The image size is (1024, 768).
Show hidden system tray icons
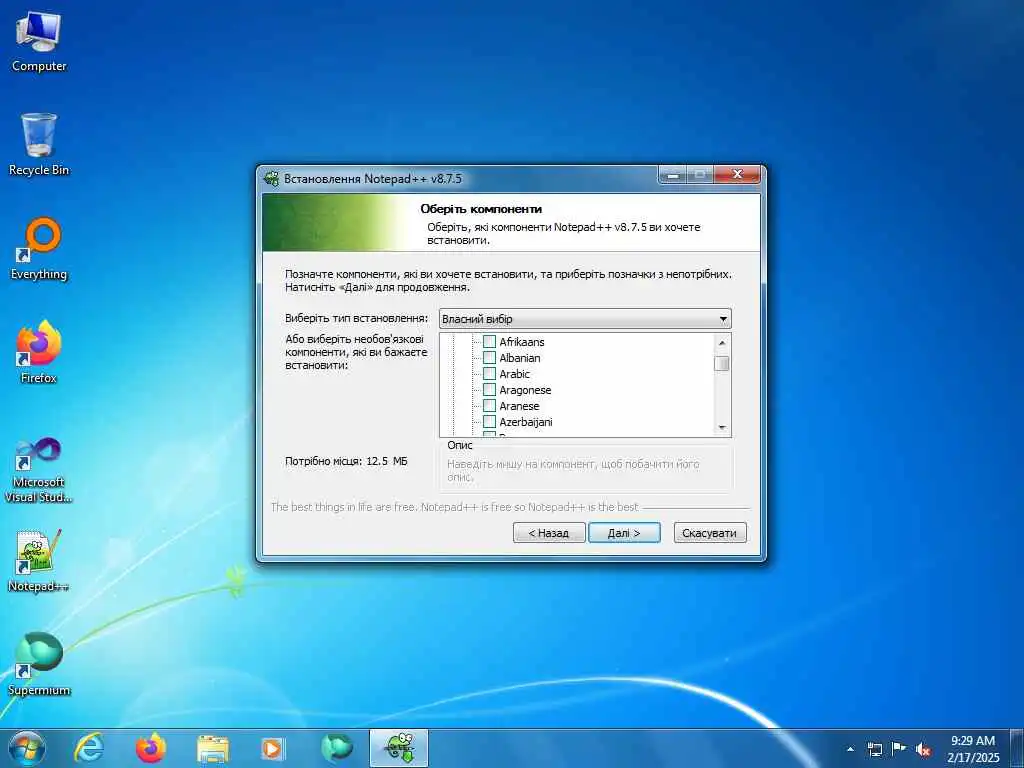coord(850,749)
